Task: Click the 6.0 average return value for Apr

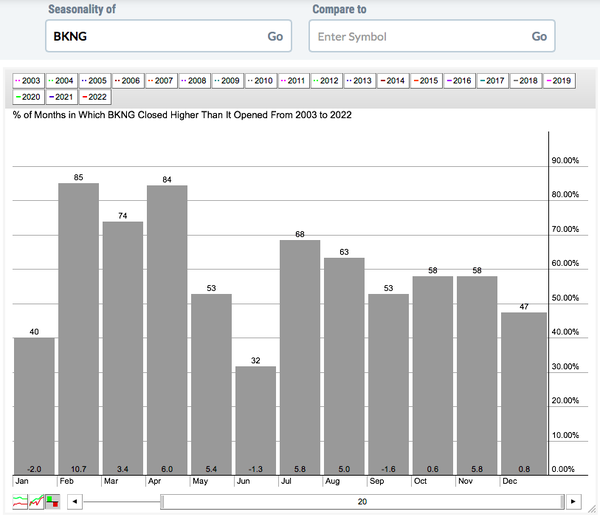Action: [x=167, y=469]
